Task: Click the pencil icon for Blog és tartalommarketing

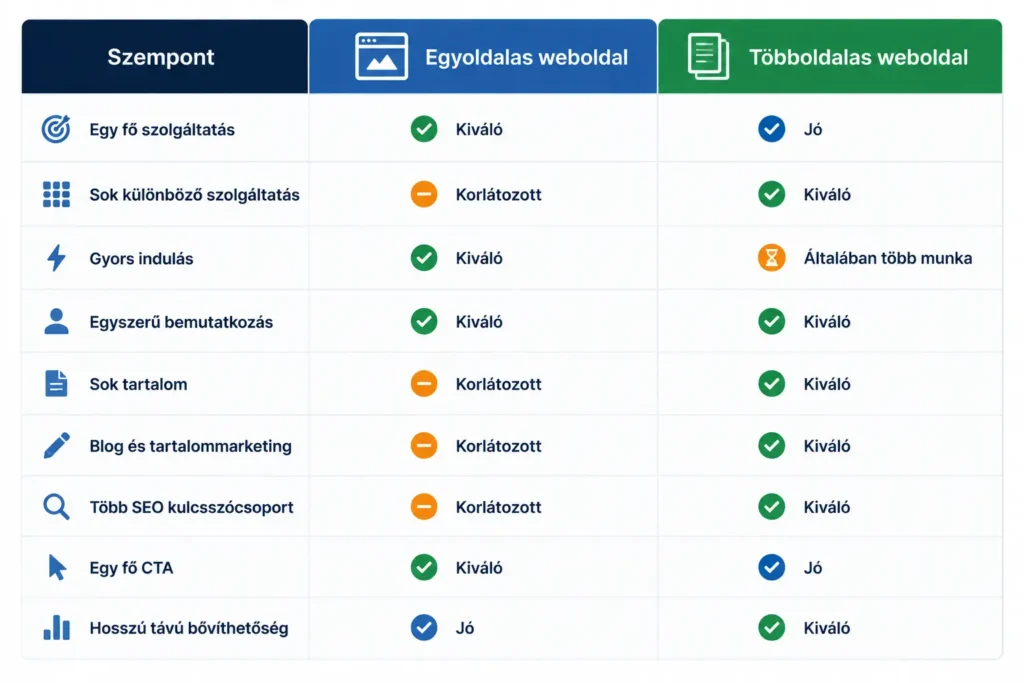Action: tap(56, 445)
